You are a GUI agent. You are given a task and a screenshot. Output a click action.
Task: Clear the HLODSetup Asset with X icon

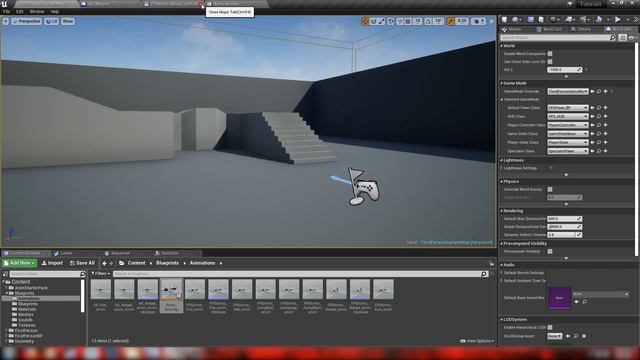tap(584, 336)
